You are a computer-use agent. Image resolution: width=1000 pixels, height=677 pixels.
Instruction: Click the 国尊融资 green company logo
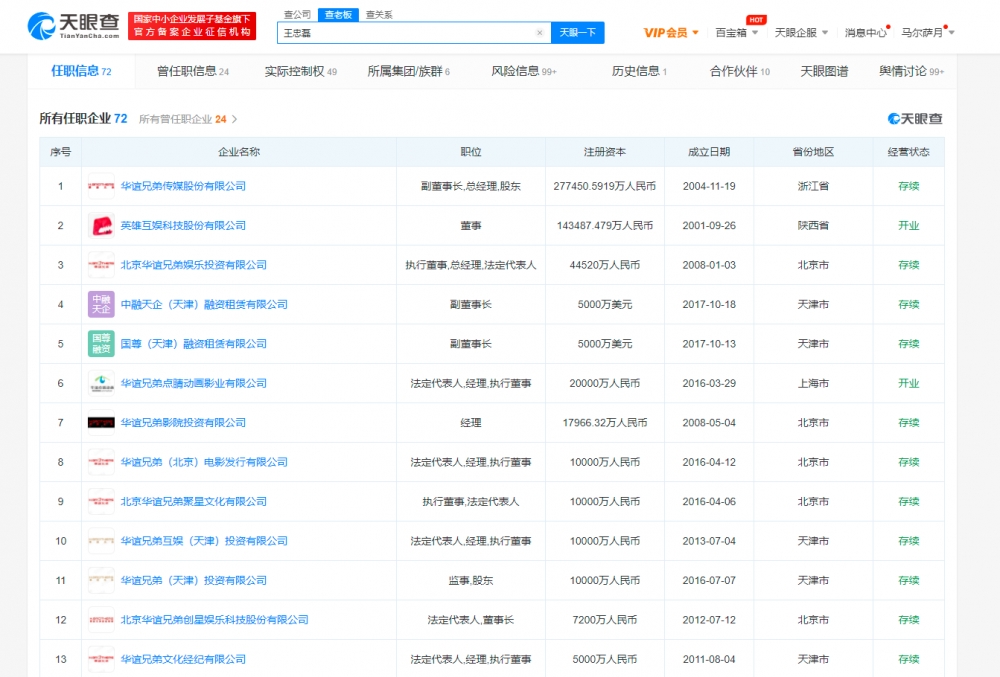click(x=101, y=344)
